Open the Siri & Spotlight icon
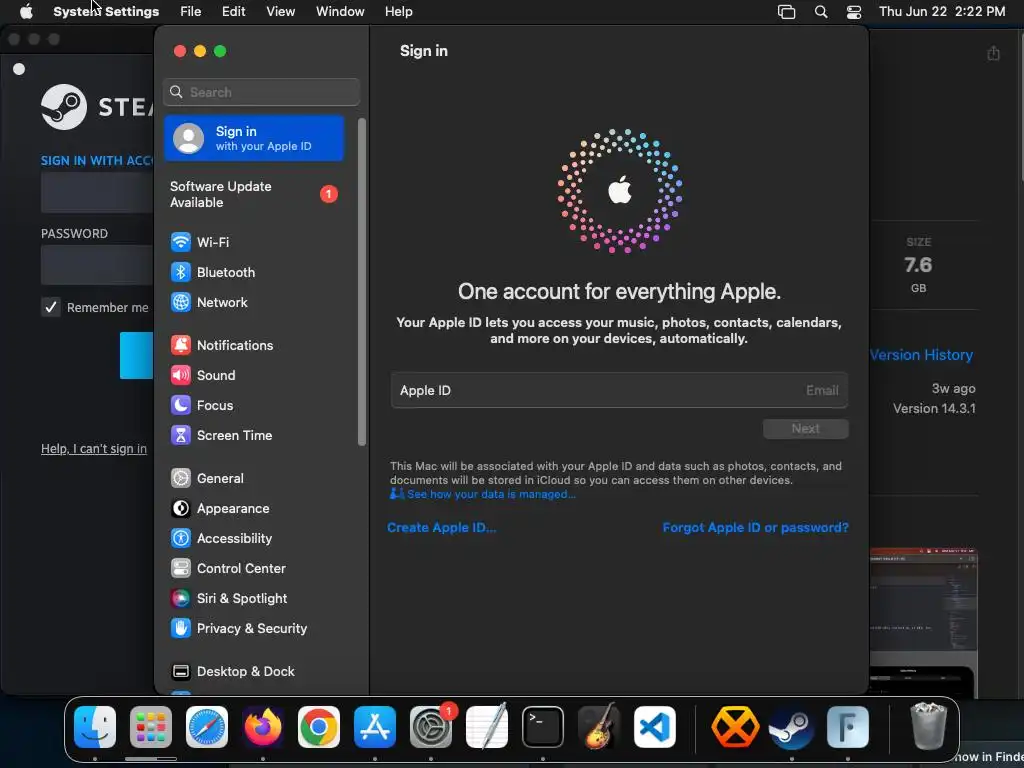 (181, 598)
